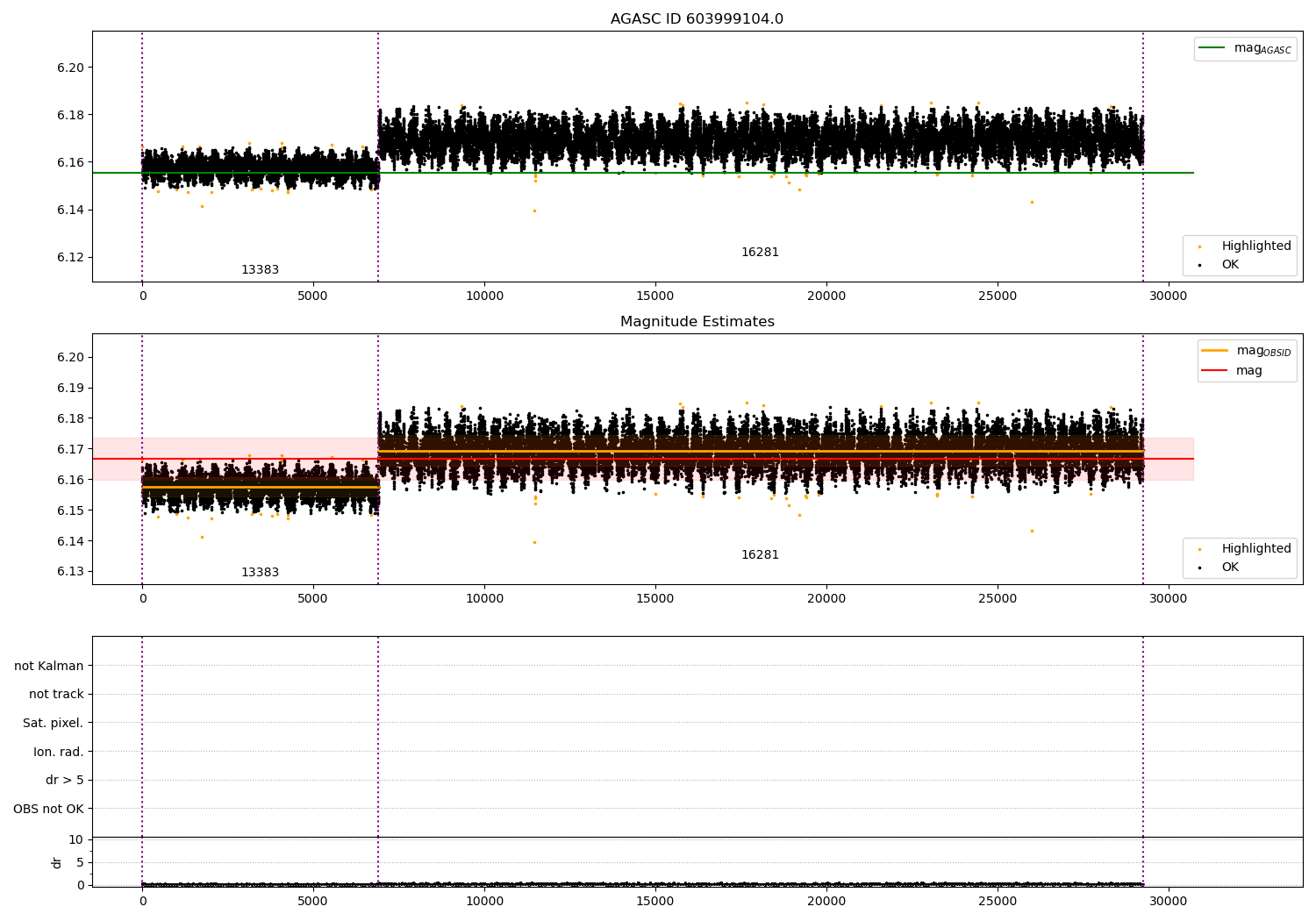The image size is (1316, 921).
Task: Click OBSID label 13383 in the top plot
Action: (260, 270)
